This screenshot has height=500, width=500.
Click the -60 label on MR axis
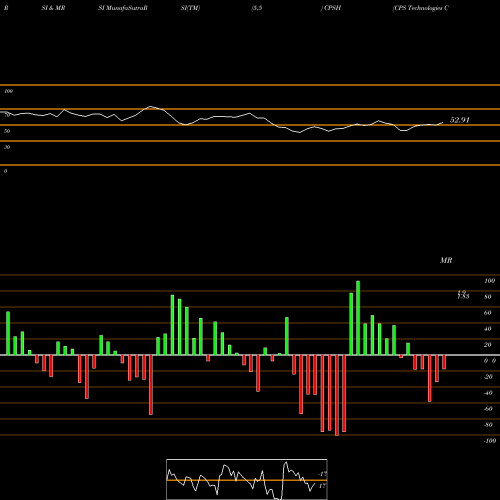[488, 409]
